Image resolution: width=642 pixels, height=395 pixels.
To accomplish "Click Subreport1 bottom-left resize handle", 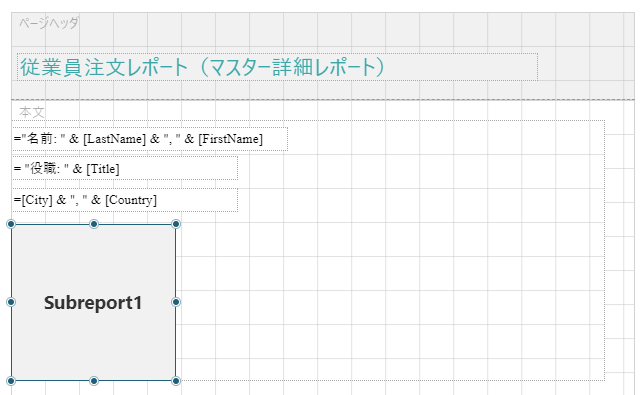I will (x=11, y=381).
